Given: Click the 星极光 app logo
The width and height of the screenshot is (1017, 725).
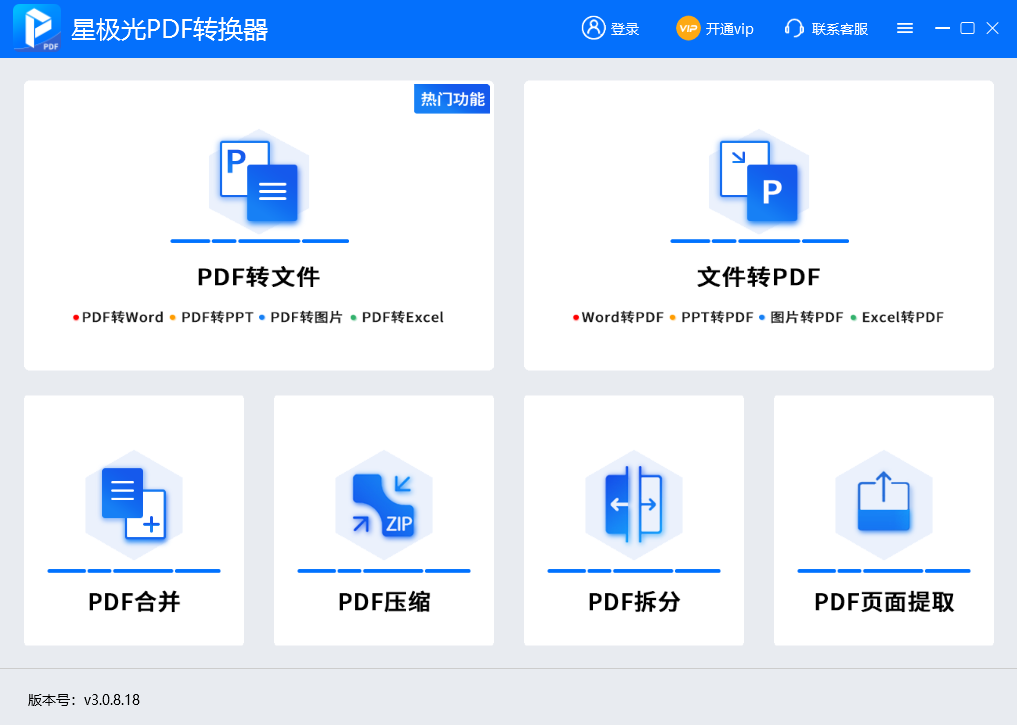Looking at the screenshot, I should point(36,28).
